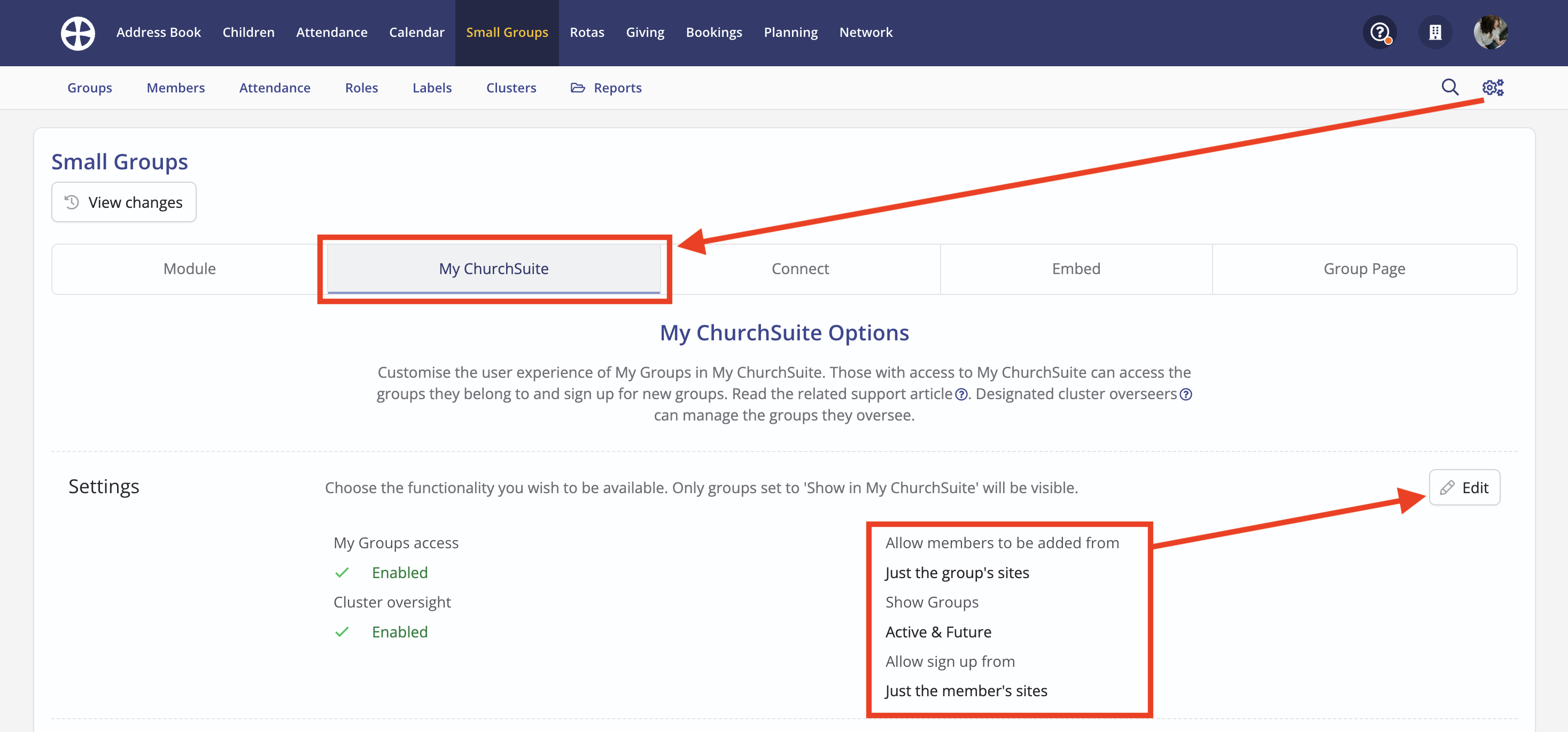This screenshot has width=1568, height=732.
Task: Click the 'Allow sign up from' label
Action: (950, 661)
